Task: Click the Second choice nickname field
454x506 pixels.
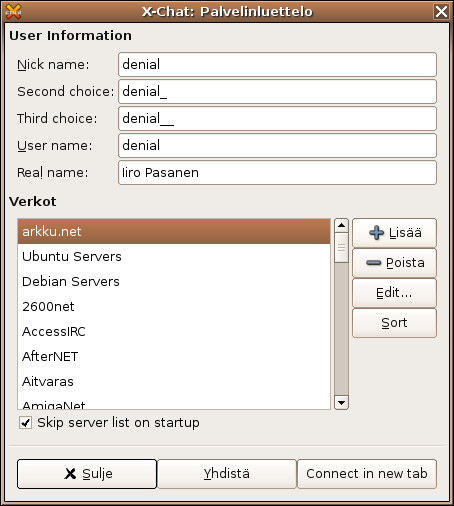Action: 277,91
